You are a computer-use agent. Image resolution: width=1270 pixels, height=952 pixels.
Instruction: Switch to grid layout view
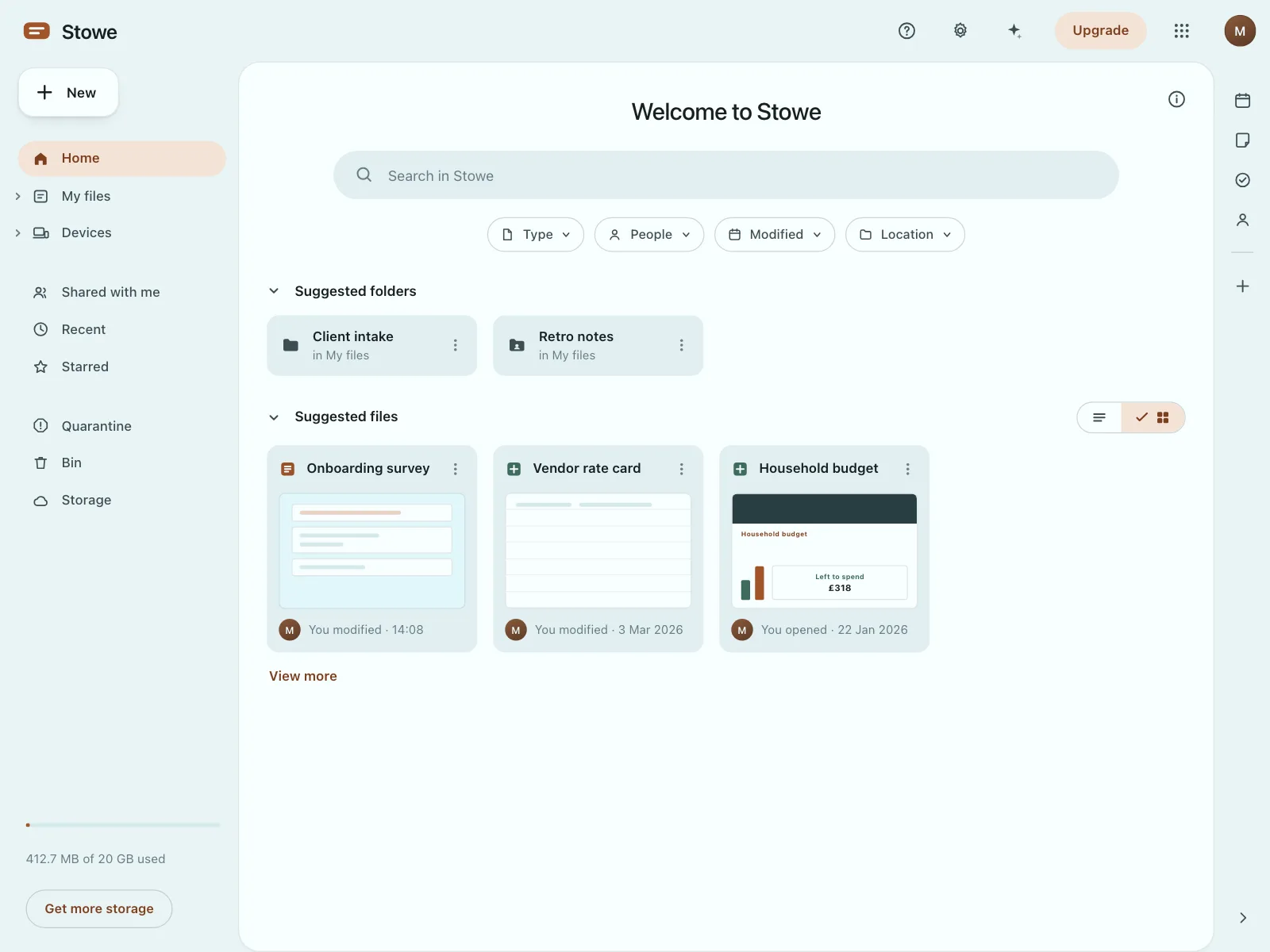[x=1153, y=417]
